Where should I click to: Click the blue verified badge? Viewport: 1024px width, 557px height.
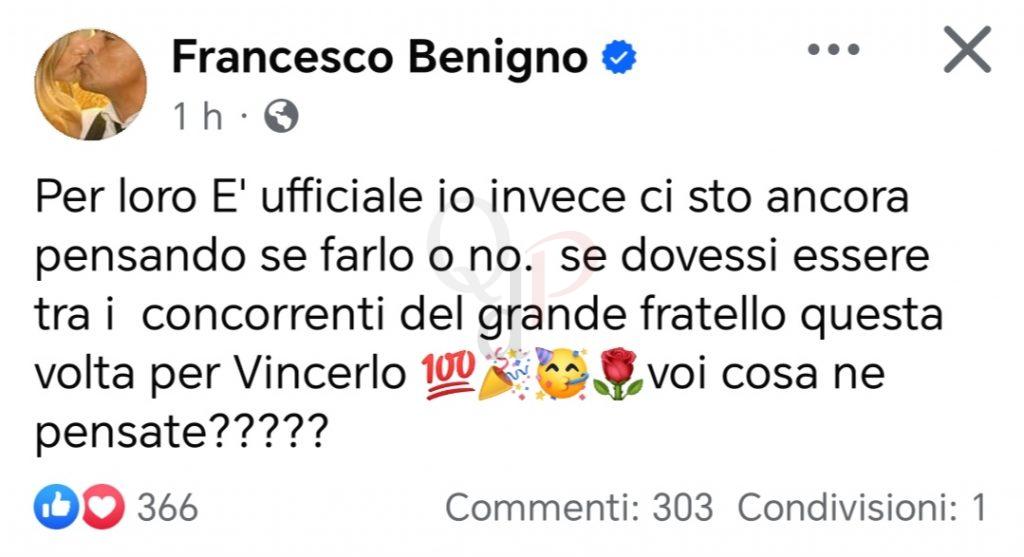(x=618, y=59)
